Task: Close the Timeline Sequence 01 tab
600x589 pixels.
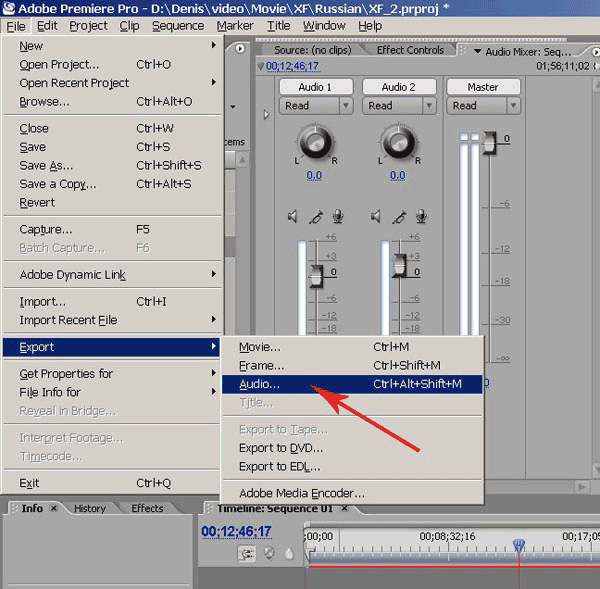Action: point(344,508)
